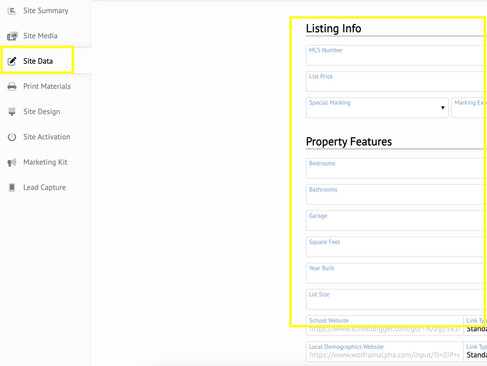This screenshot has height=366, width=487.
Task: Select the Site Data menu entry
Action: 46,61
